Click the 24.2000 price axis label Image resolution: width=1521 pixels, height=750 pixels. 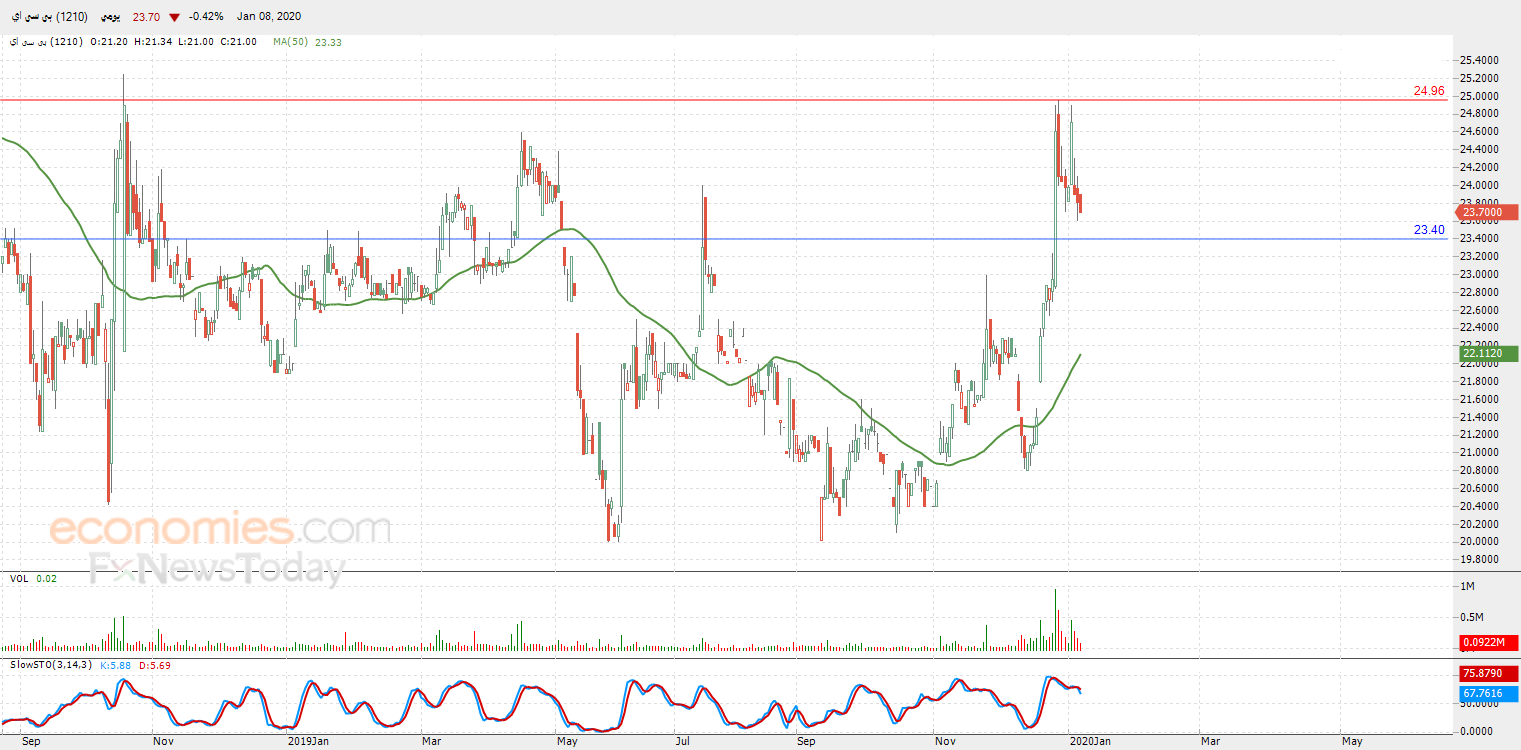point(1479,167)
